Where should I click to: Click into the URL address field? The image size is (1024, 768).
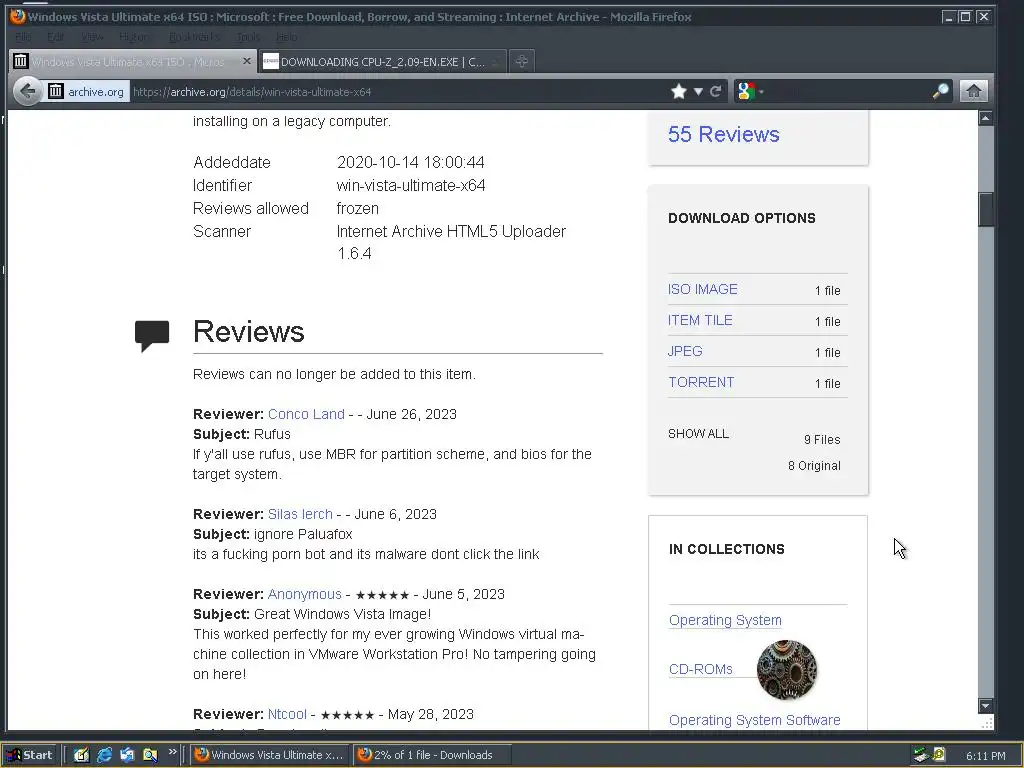tap(398, 91)
